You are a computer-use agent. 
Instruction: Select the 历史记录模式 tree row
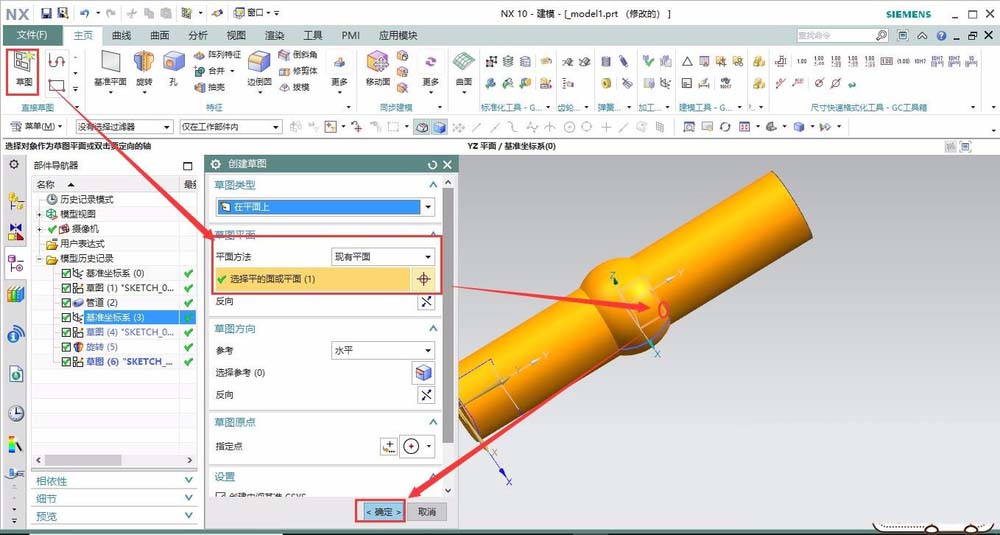[87, 199]
